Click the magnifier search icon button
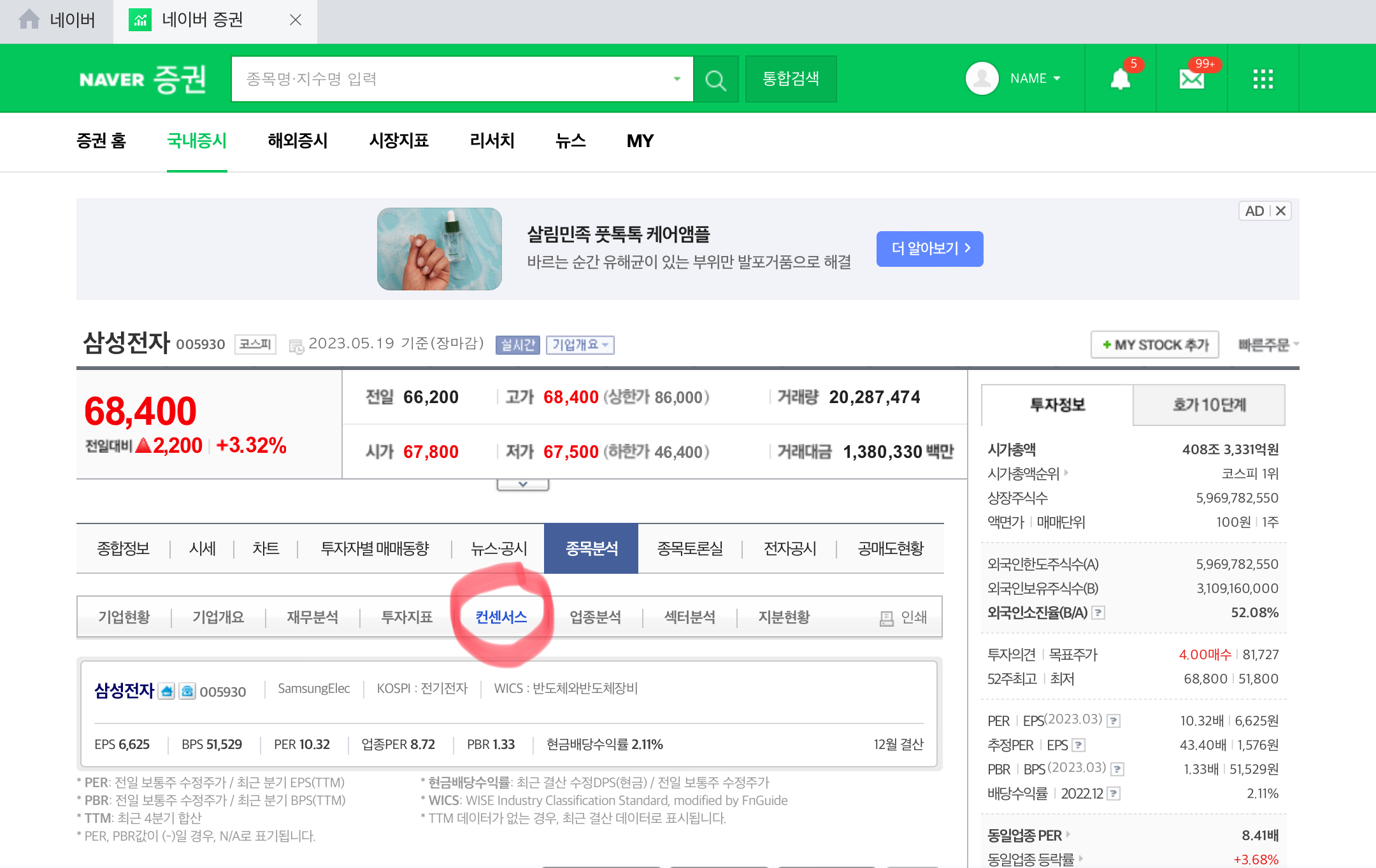Image resolution: width=1376 pixels, height=868 pixels. (x=715, y=79)
